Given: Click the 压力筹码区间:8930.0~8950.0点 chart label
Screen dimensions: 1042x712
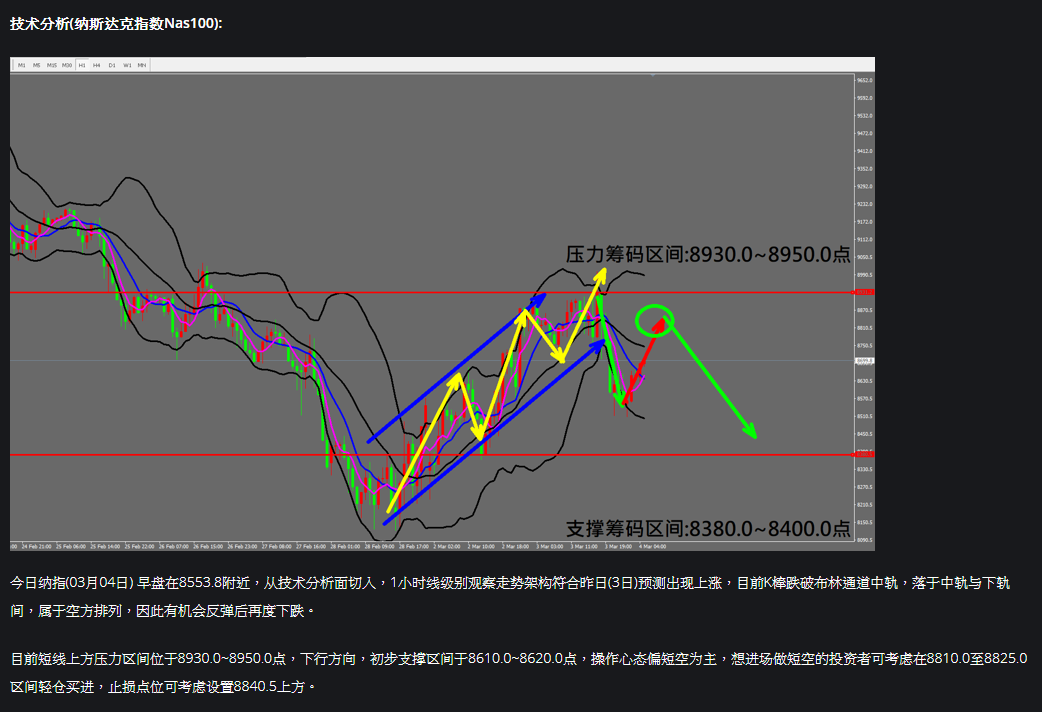Looking at the screenshot, I should point(708,254).
